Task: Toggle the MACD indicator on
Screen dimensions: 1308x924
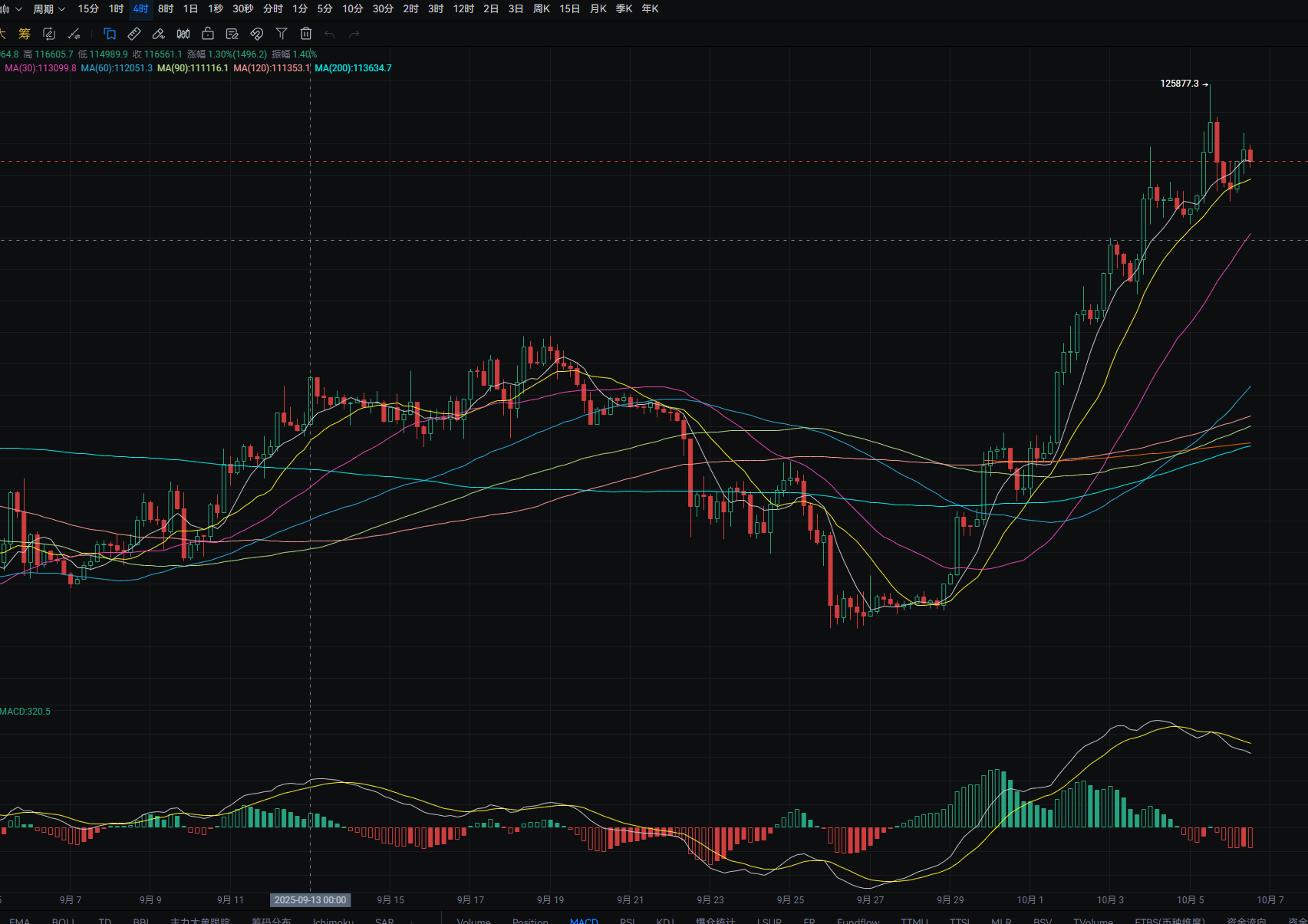Action: pyautogui.click(x=584, y=920)
